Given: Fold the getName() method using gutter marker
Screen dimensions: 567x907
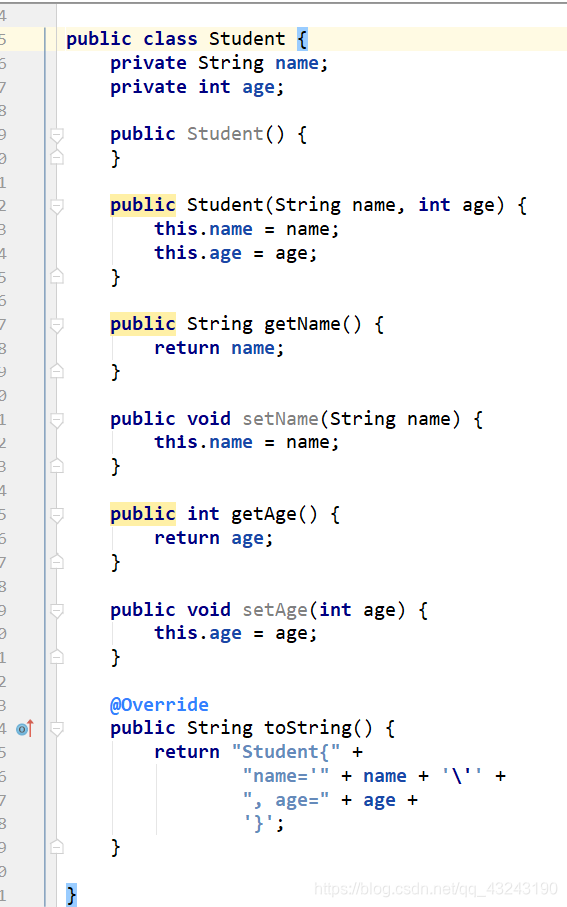Looking at the screenshot, I should (57, 325).
